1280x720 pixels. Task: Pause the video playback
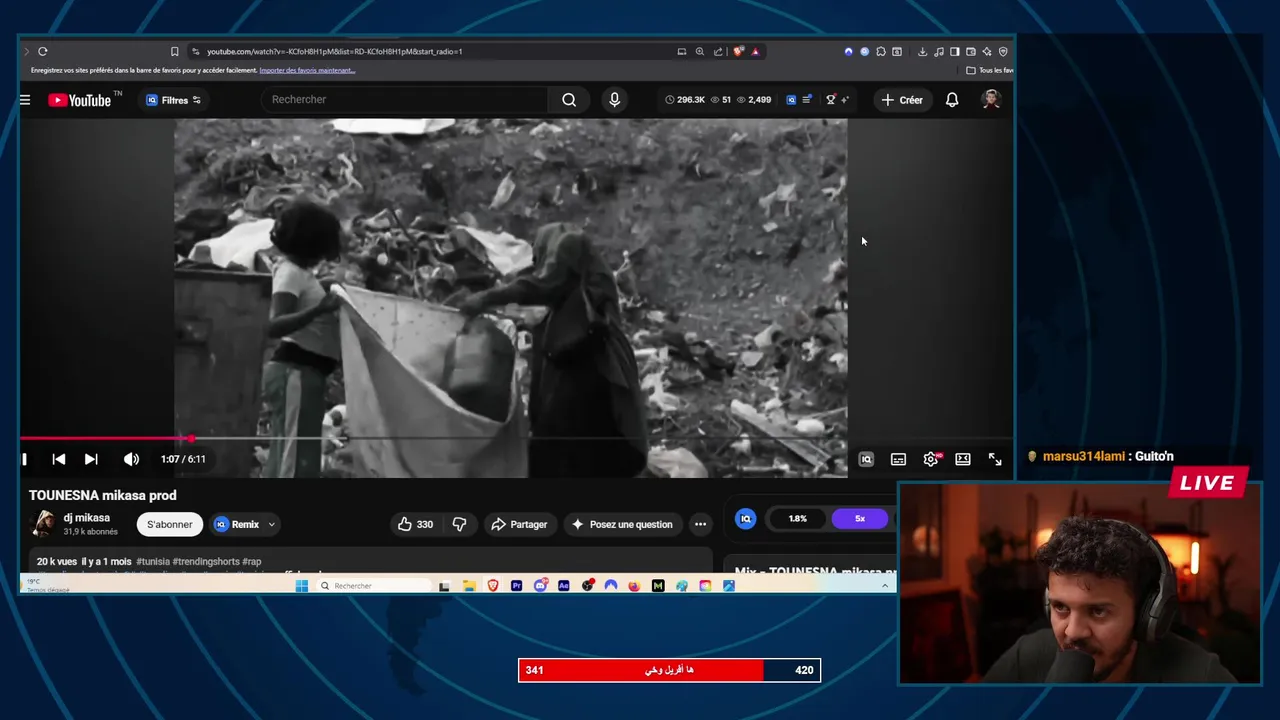(x=25, y=459)
